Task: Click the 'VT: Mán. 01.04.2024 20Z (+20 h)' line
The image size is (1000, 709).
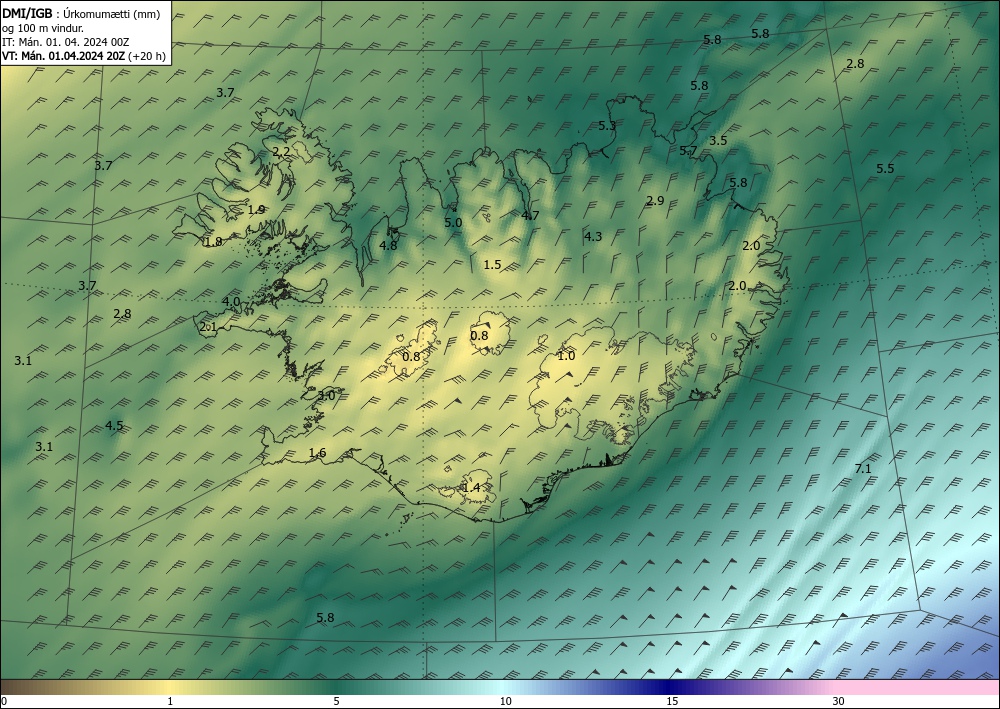Action: [x=84, y=56]
